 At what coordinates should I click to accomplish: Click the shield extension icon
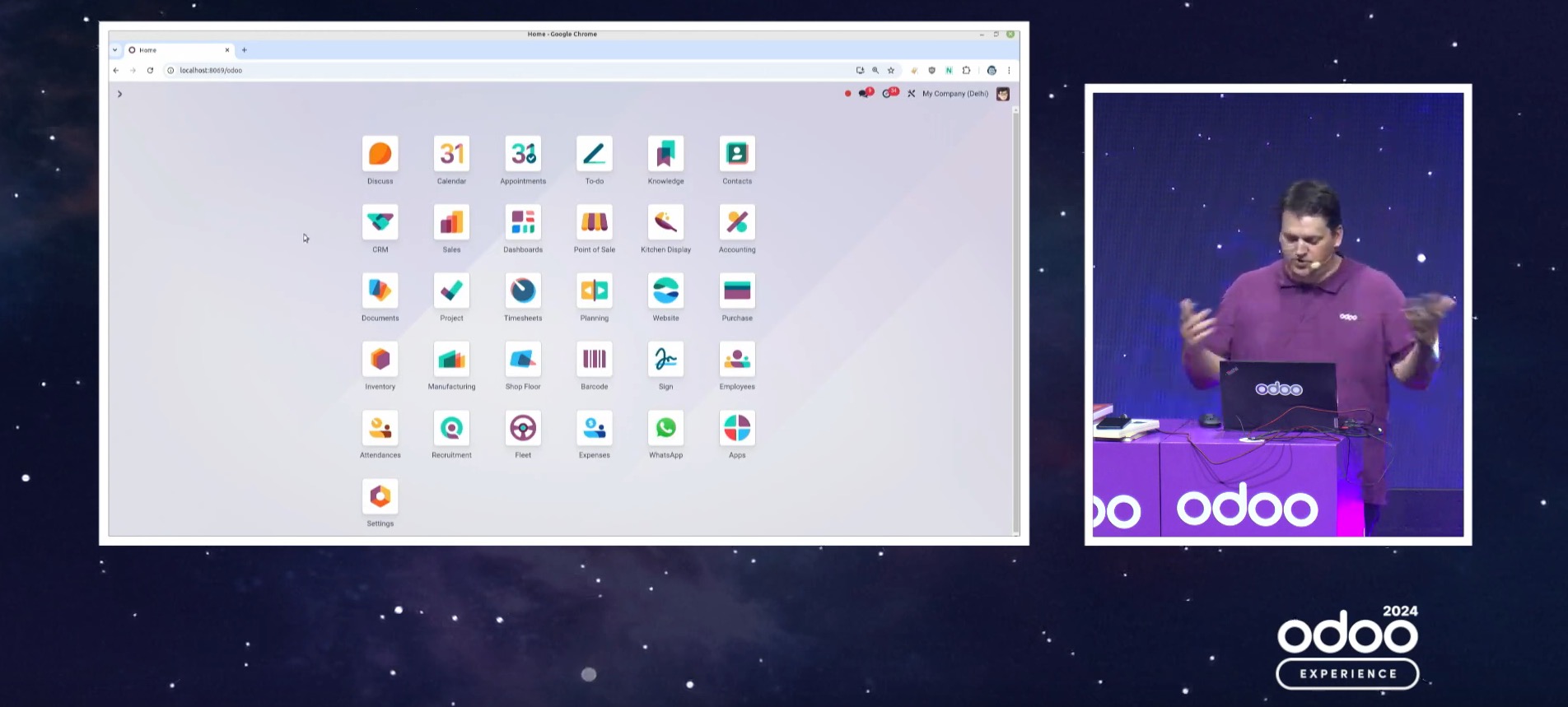[x=931, y=71]
